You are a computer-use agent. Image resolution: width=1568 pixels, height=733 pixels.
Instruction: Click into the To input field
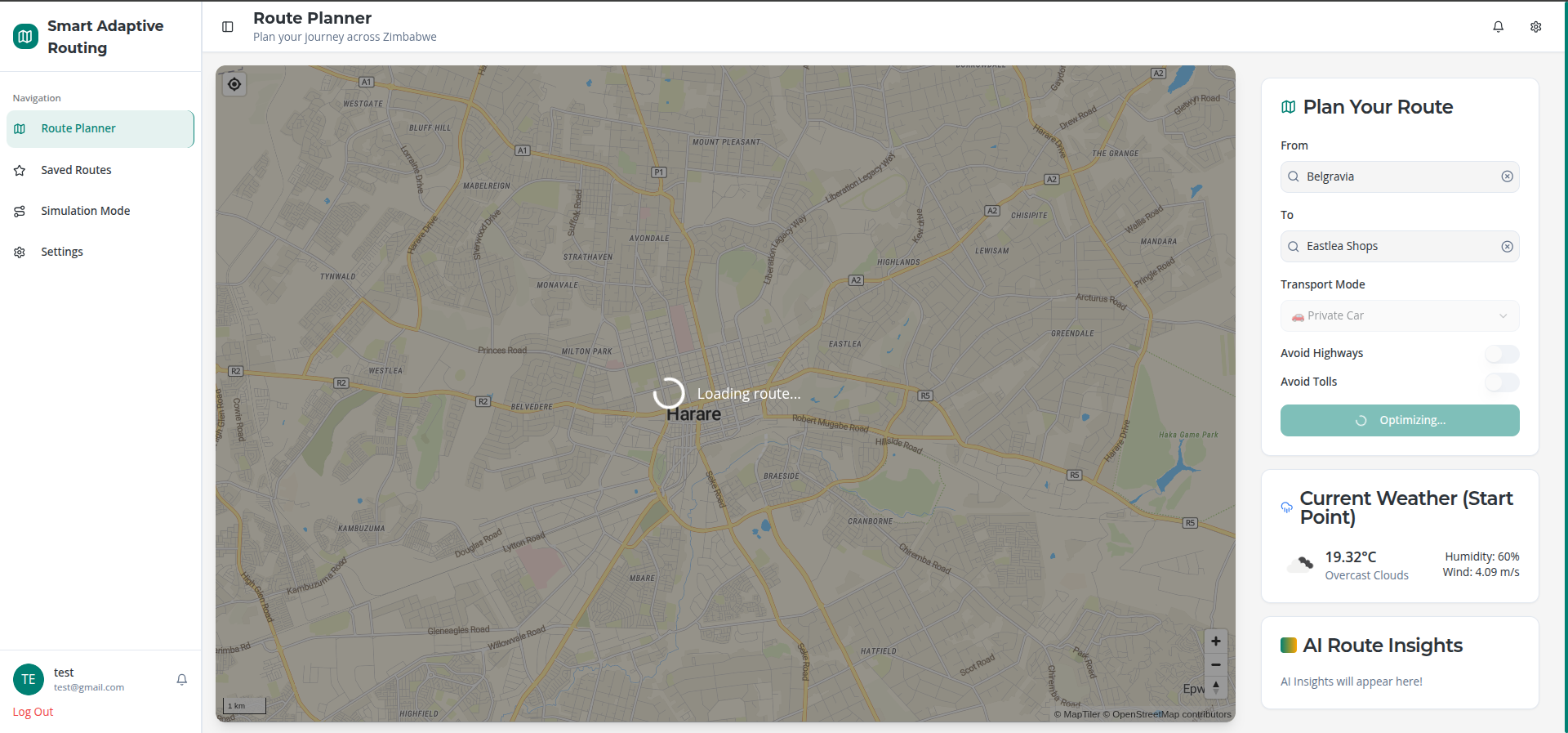pos(1400,247)
